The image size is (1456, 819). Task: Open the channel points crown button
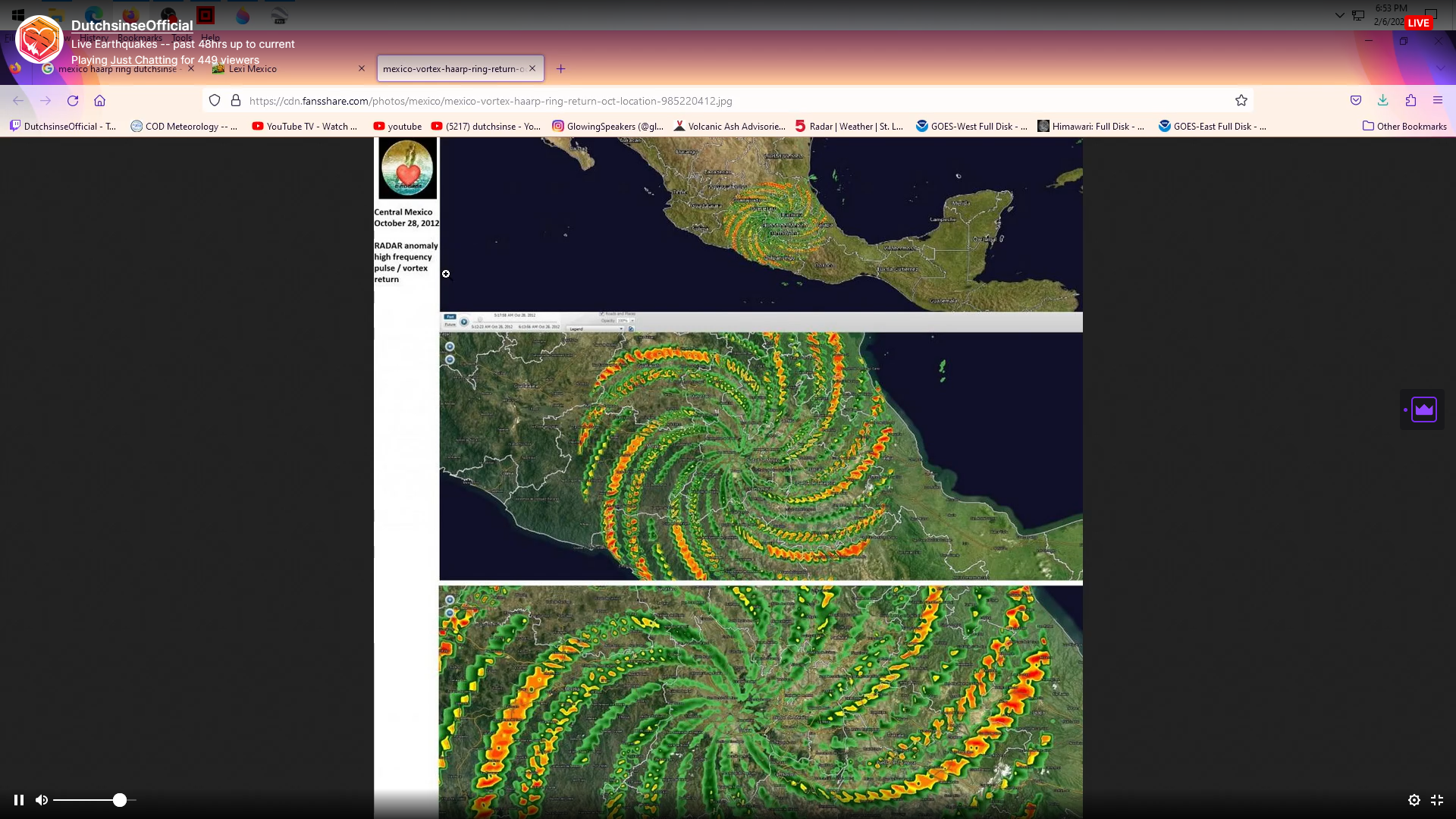pos(1423,409)
